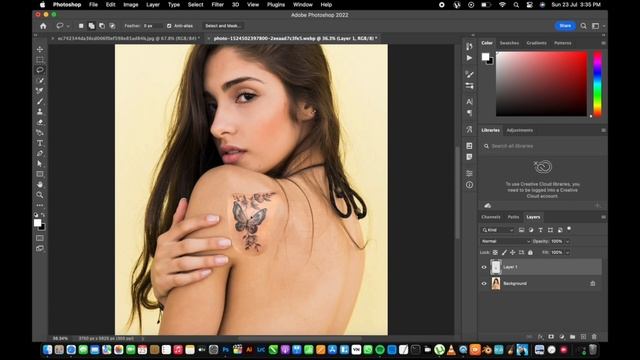The image size is (640, 360).
Task: Open the Color panel menu
Action: point(603,43)
